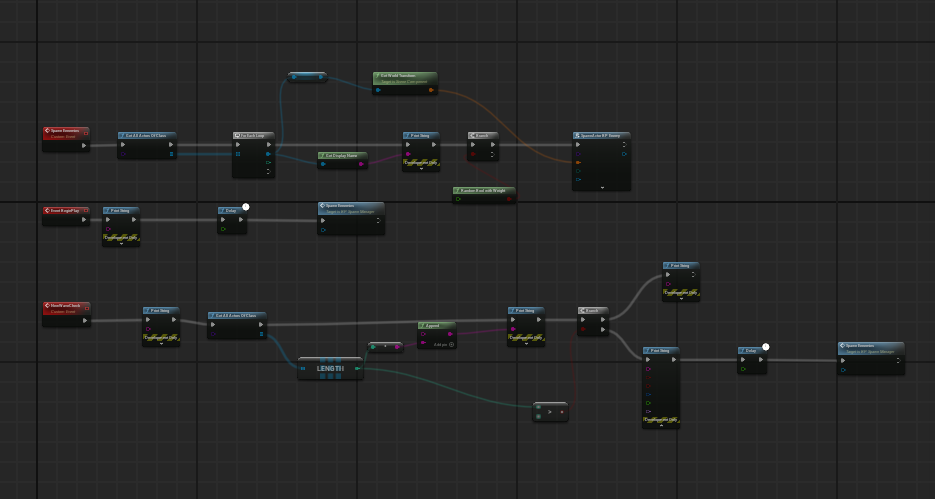The image size is (935, 499).
Task: Click the Duration pin on Delay after BeginPlay
Action: tap(223, 228)
